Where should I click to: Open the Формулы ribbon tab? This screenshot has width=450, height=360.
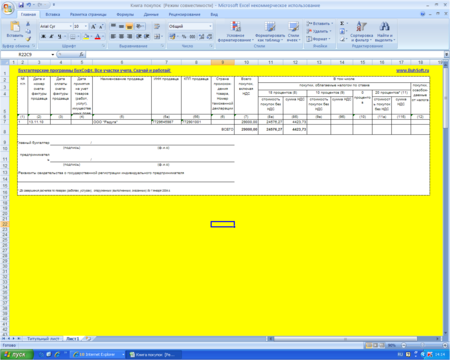[125, 15]
